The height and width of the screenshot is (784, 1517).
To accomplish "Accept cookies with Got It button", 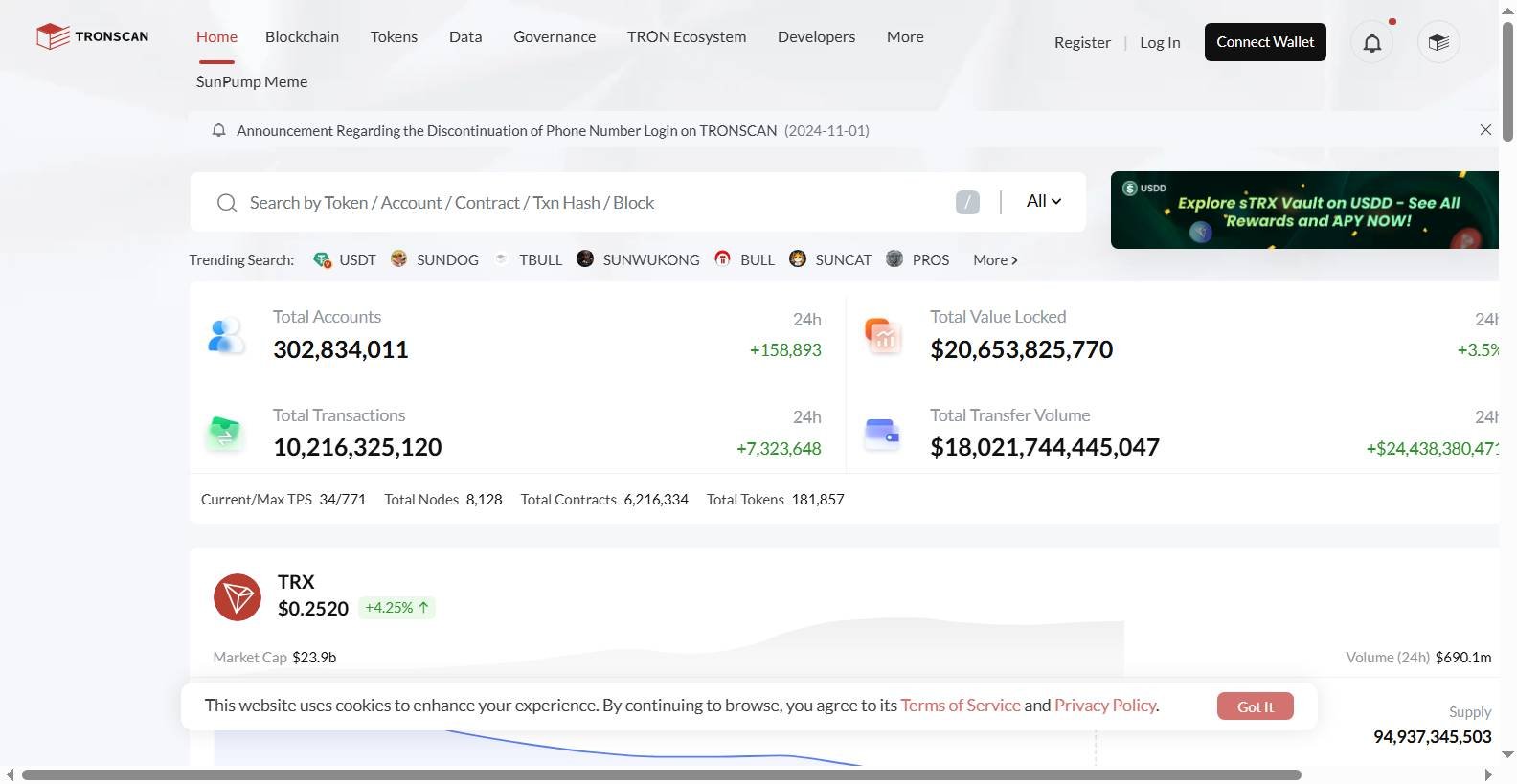I will click(x=1255, y=706).
